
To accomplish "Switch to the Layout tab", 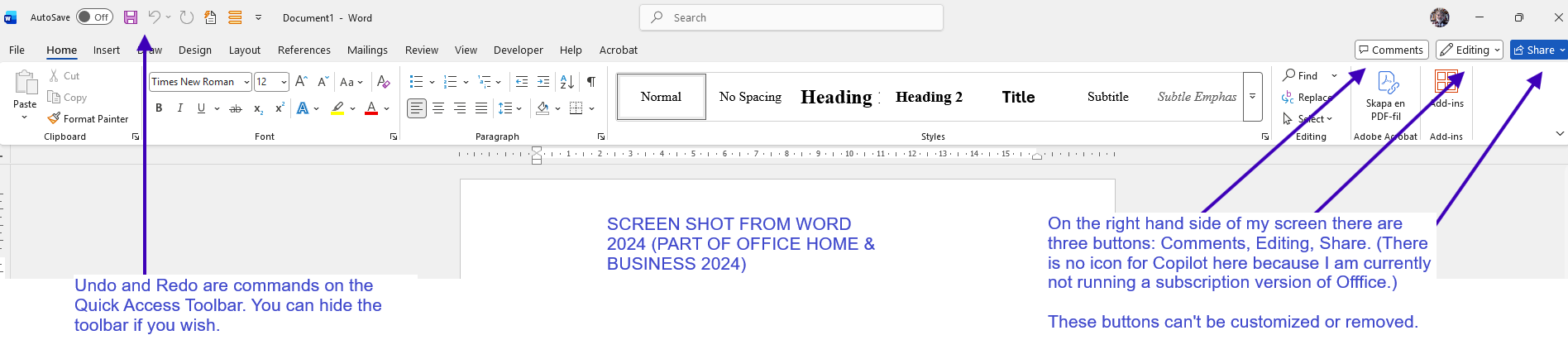I will tap(245, 50).
